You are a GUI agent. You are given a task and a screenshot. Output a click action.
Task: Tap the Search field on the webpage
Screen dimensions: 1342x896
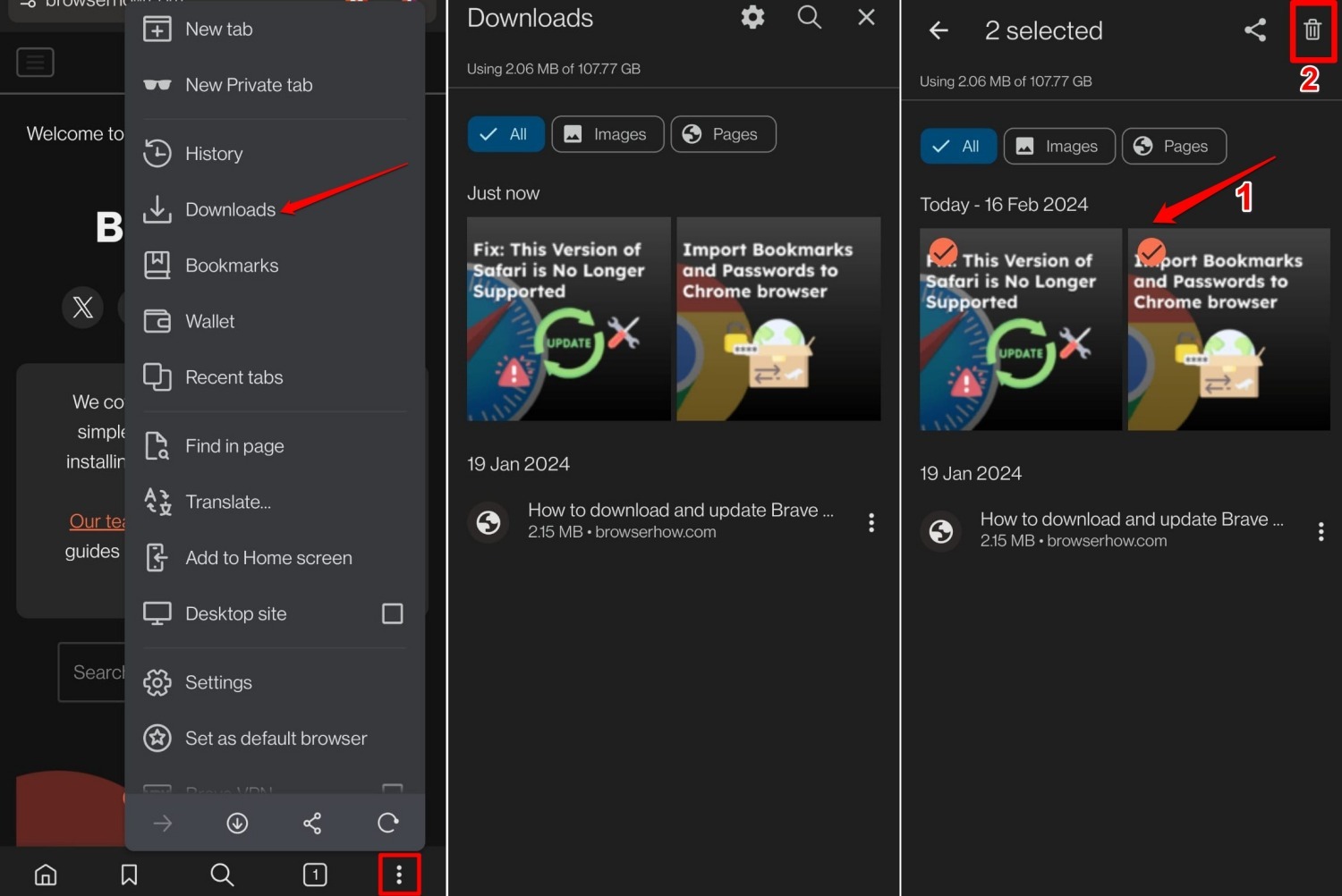92,672
